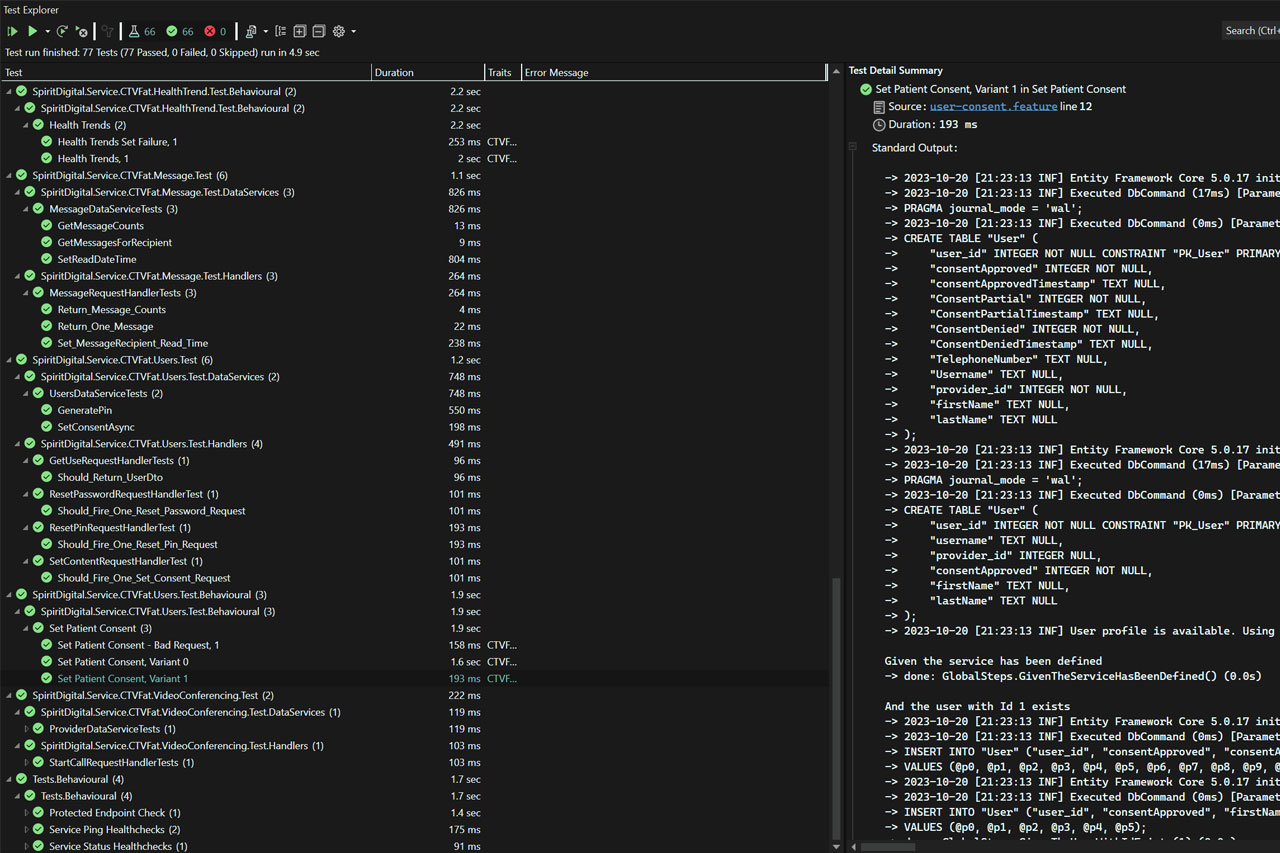The width and height of the screenshot is (1280, 853).
Task: Collapse the Set Patient Consent (3) group
Action: point(28,628)
